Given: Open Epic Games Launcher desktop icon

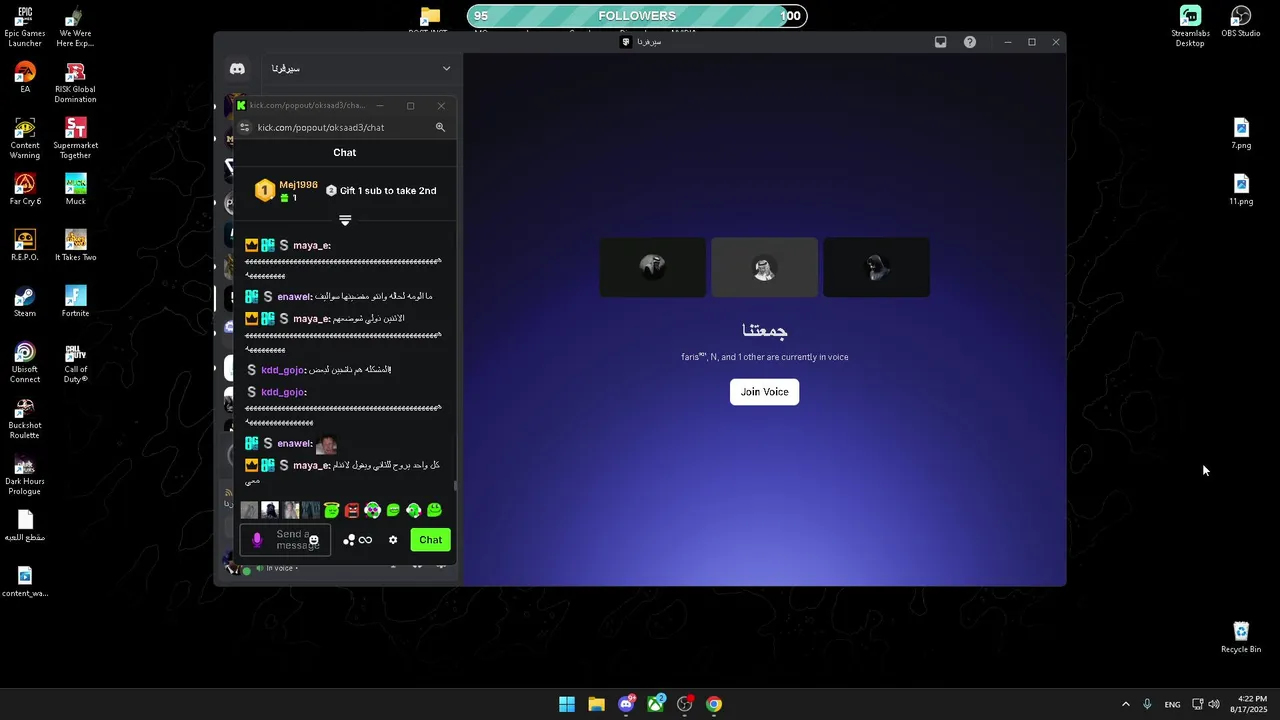Looking at the screenshot, I should pos(25,27).
